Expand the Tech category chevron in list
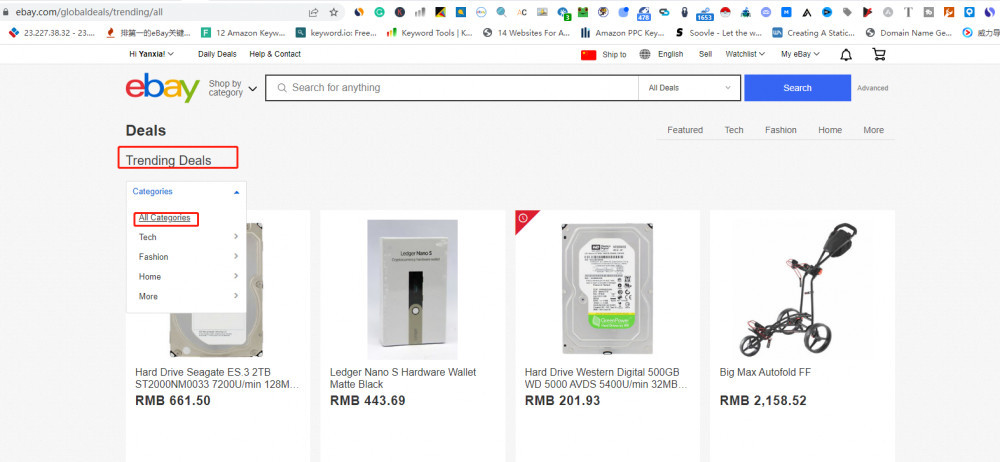The image size is (1000, 462). pos(236,237)
